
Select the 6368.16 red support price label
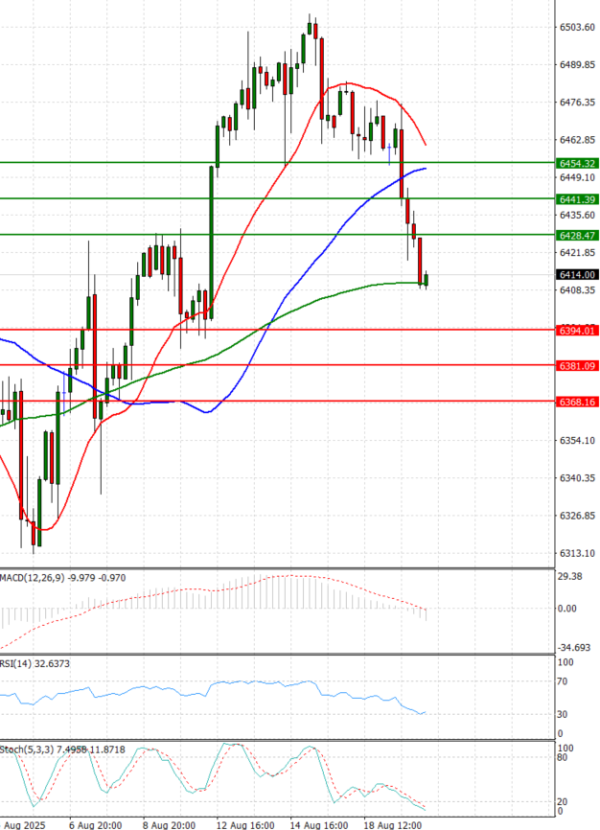[577, 402]
